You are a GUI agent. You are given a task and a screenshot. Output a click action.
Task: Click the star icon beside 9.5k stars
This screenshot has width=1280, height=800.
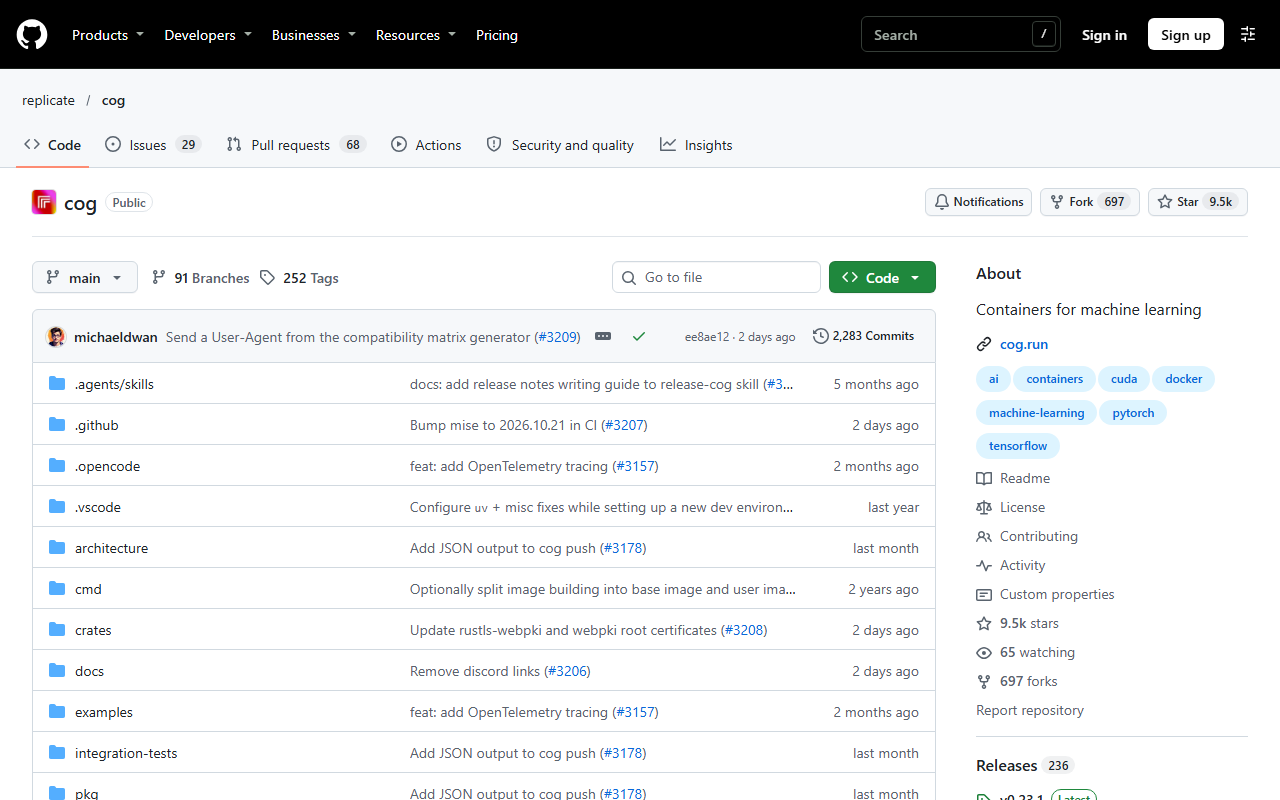click(x=984, y=623)
